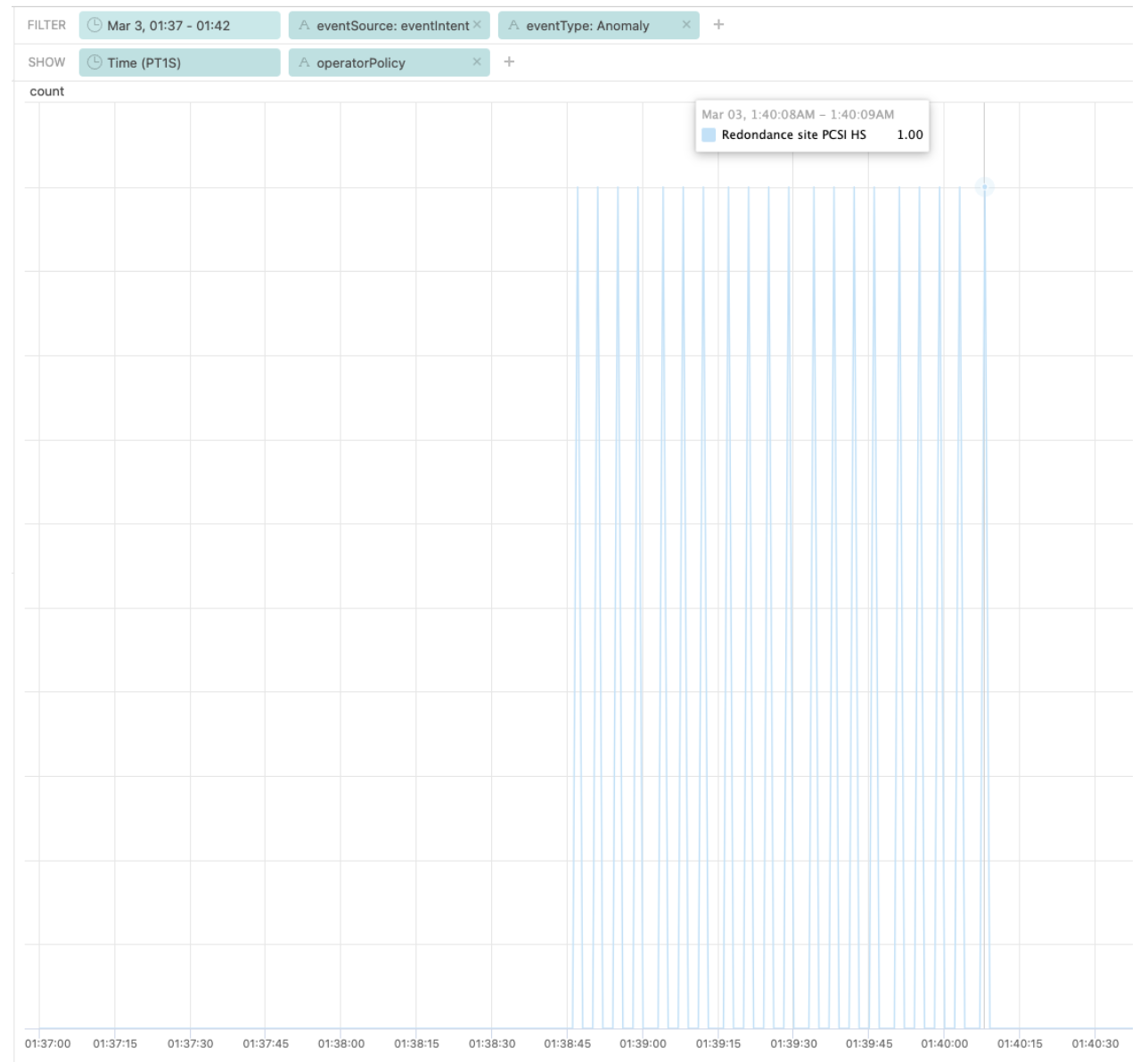Click the attribute icon on eventType filter
The height and width of the screenshot is (1062, 1148).
[x=514, y=25]
